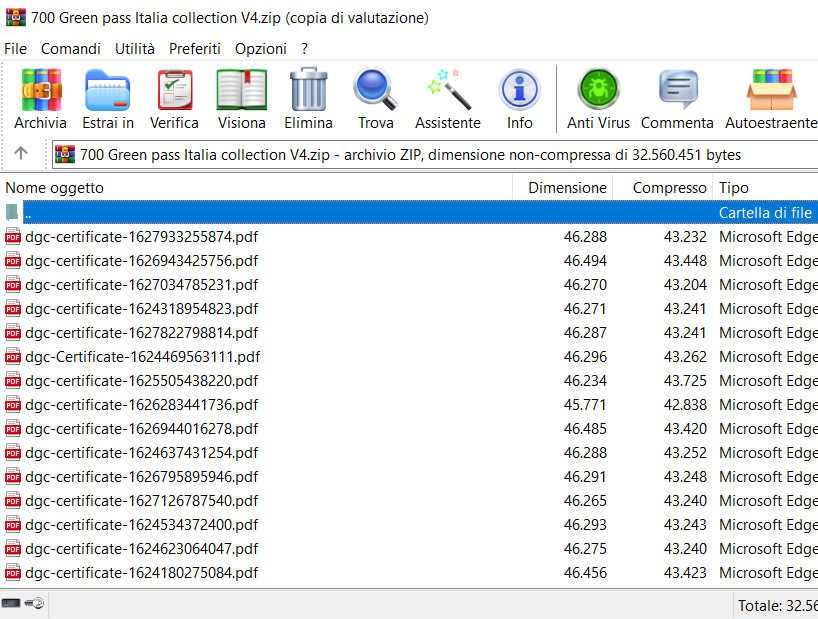Click the Estrai in extract icon
The height and width of the screenshot is (619, 818).
[x=108, y=99]
